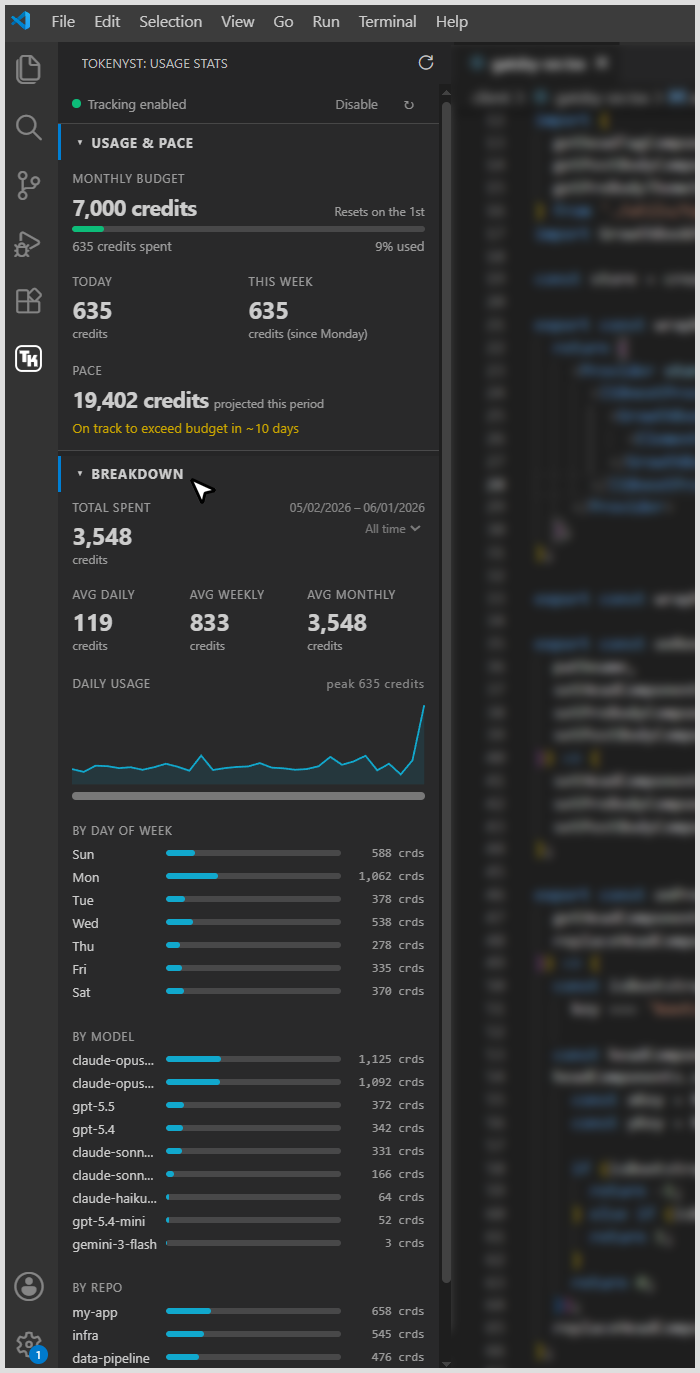Click the Wed day of week row

[x=248, y=923]
